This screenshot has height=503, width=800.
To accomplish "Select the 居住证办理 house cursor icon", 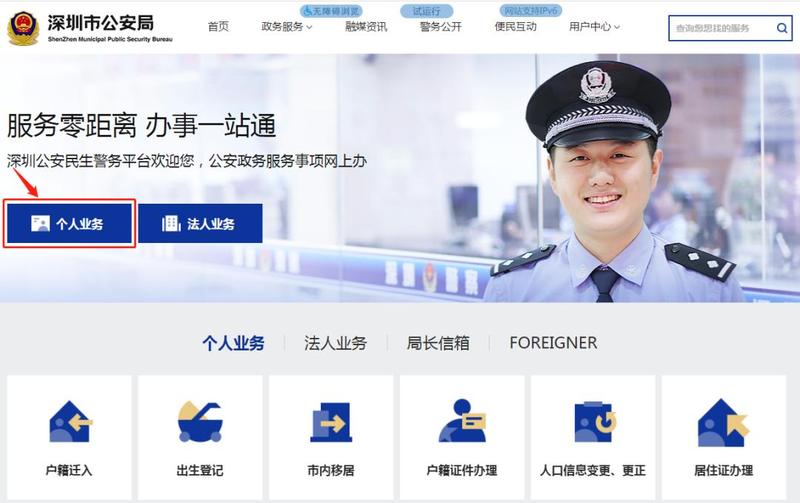I will click(x=723, y=422).
